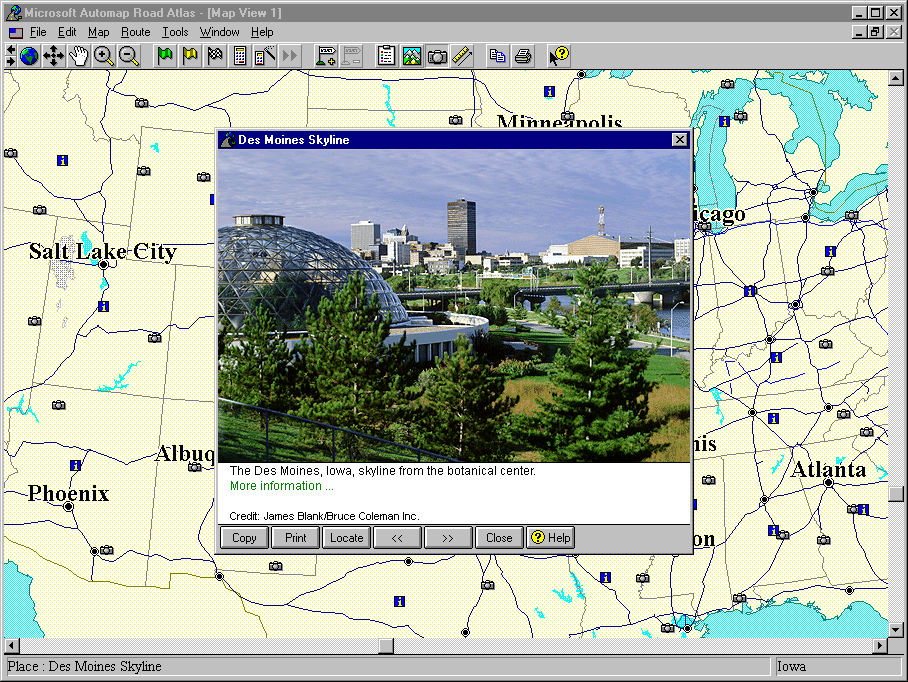The height and width of the screenshot is (682, 908).
Task: Click the calculator route toolbar icon
Action: coord(240,56)
